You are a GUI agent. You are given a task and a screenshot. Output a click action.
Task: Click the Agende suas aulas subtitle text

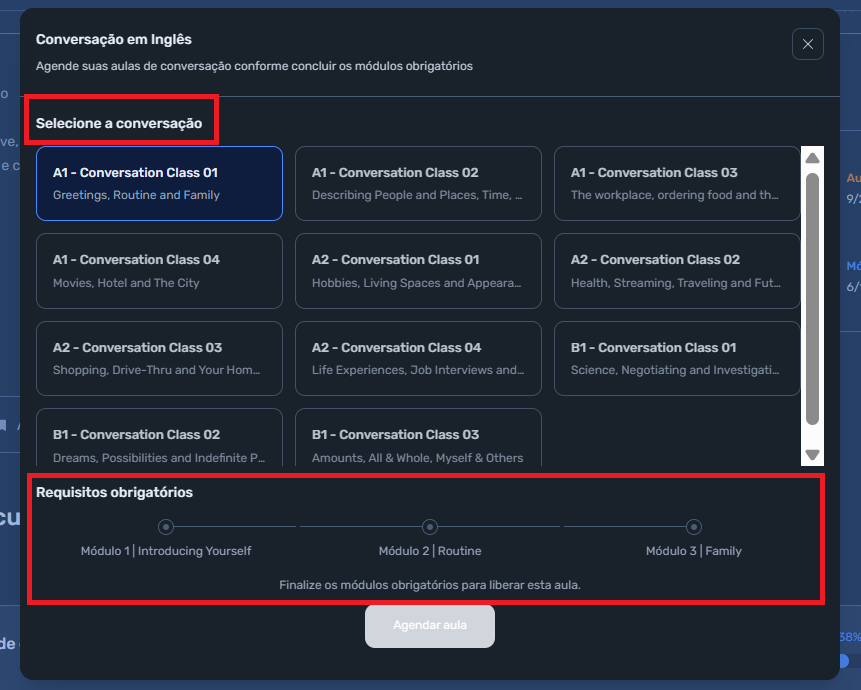pos(254,66)
